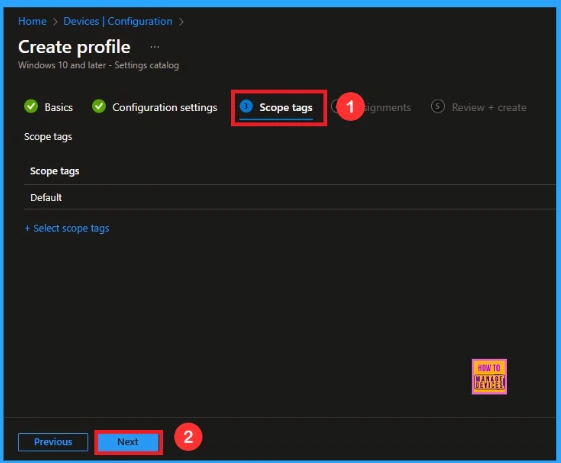The height and width of the screenshot is (463, 561).
Task: Open the ellipsis menu beside Create profile
Action: point(155,47)
